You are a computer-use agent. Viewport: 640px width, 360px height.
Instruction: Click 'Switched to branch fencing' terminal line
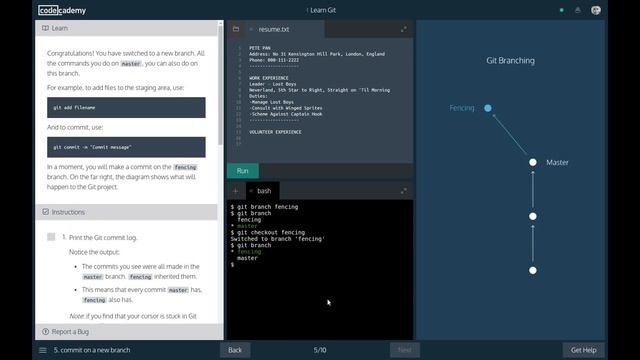pos(278,239)
